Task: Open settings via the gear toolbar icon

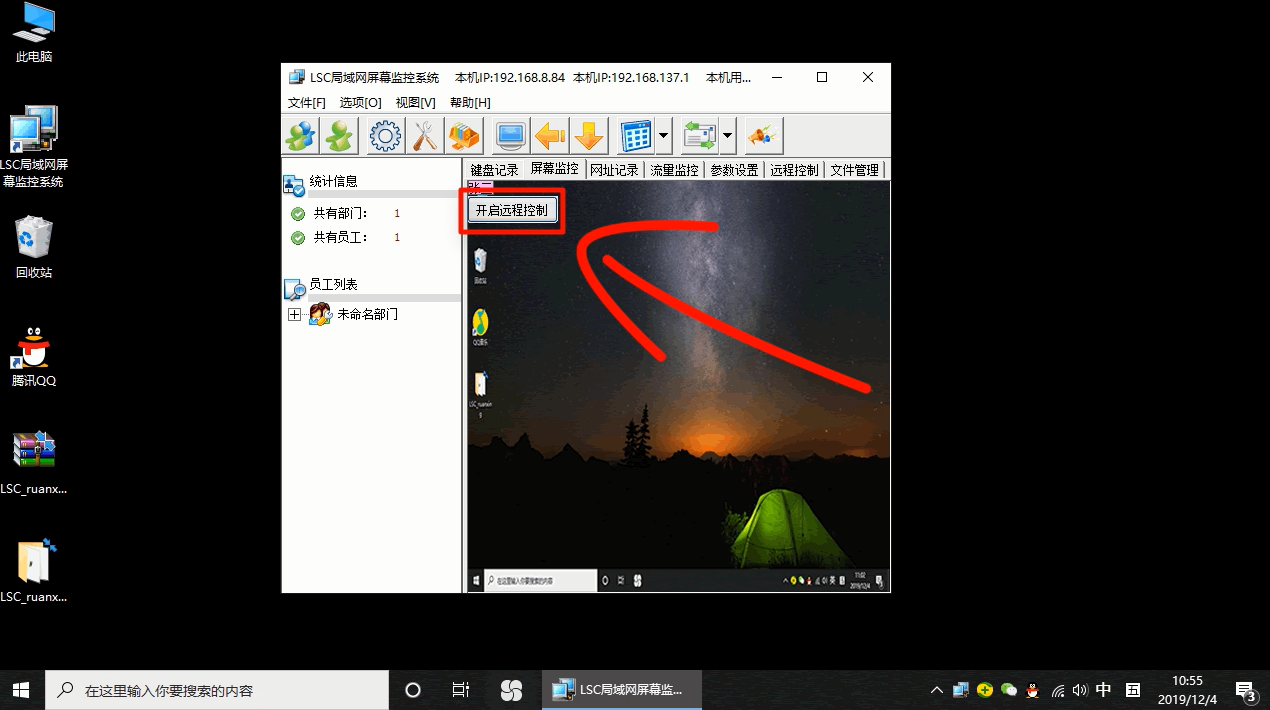Action: (x=385, y=134)
